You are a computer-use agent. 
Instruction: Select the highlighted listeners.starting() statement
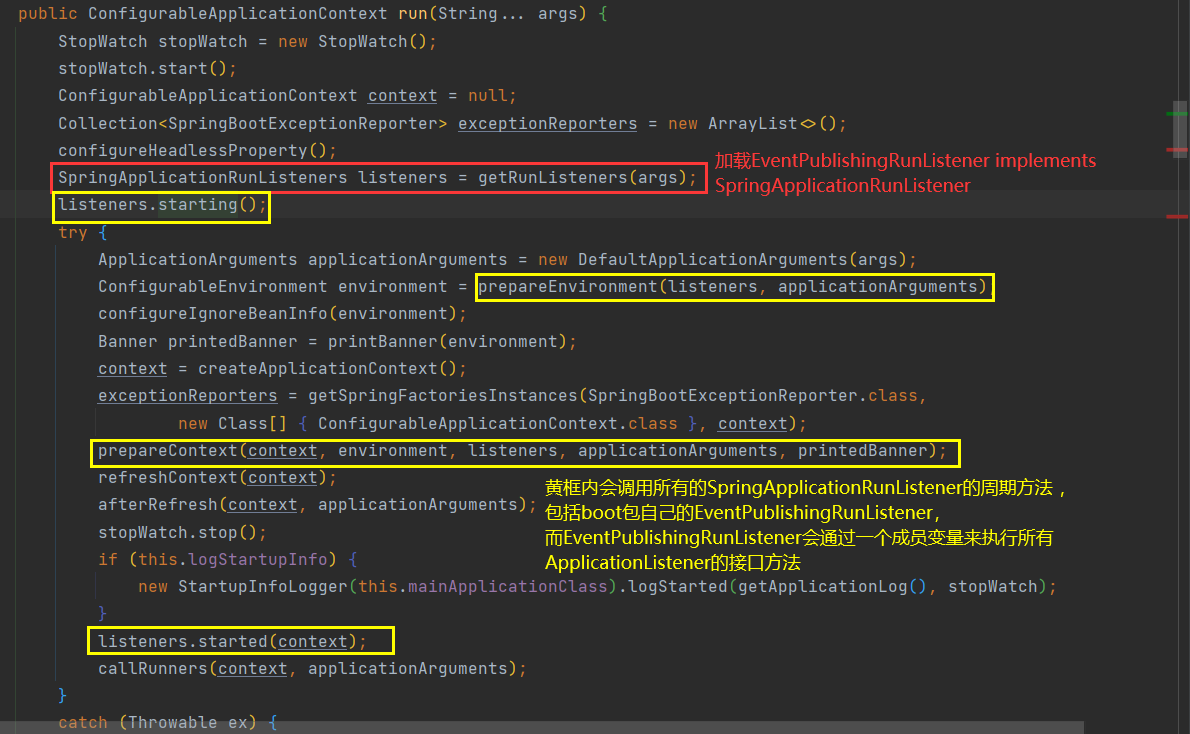[x=160, y=204]
